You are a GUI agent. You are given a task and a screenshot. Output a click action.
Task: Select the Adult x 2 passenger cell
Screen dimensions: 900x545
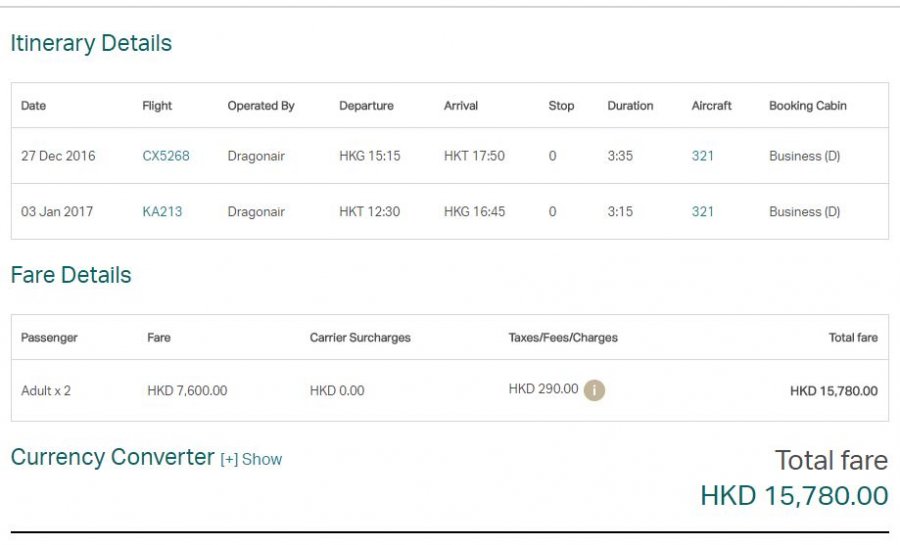(x=46, y=391)
